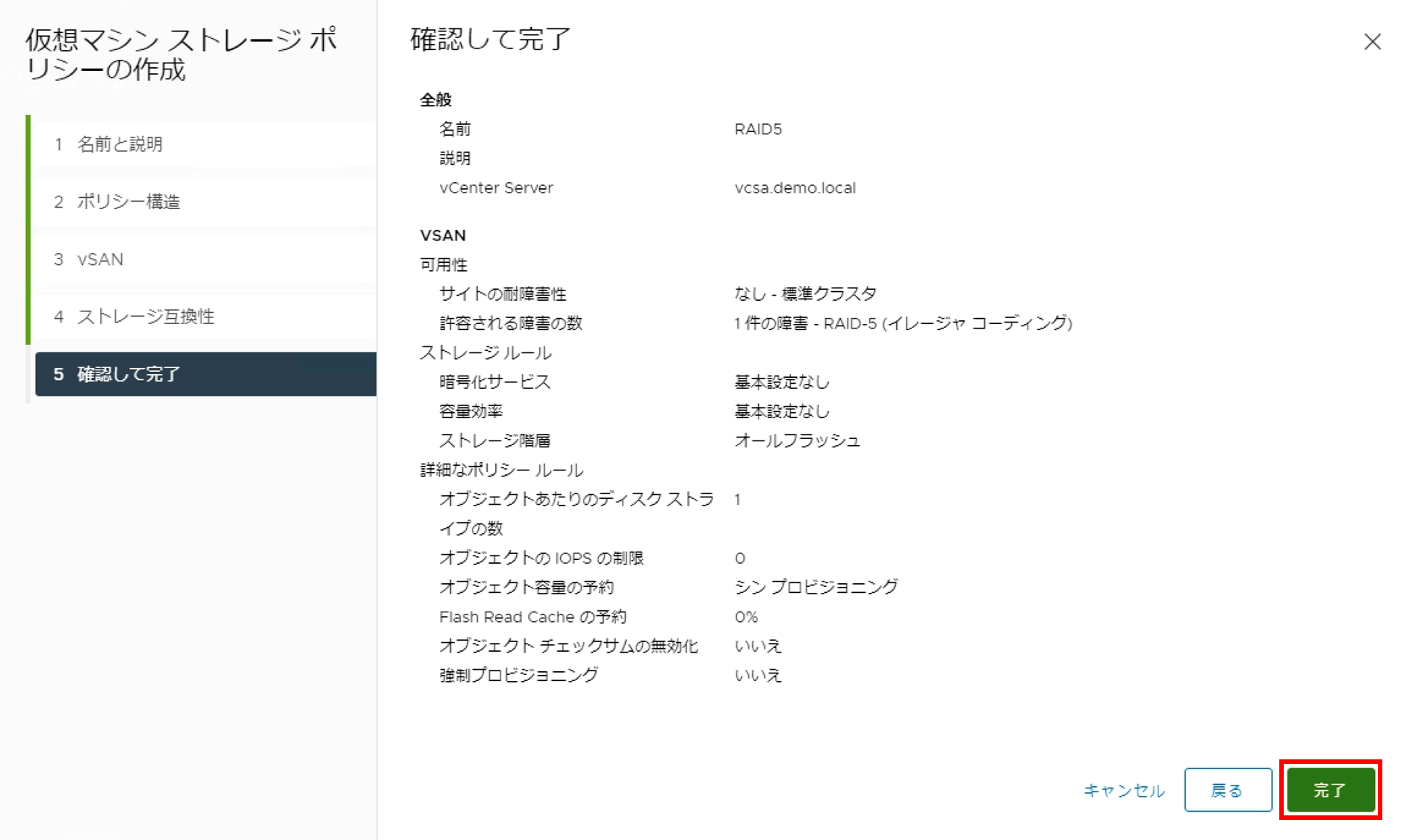Go to step 1 名前と説明
Viewport: 1401px width, 840px height.
click(x=119, y=144)
